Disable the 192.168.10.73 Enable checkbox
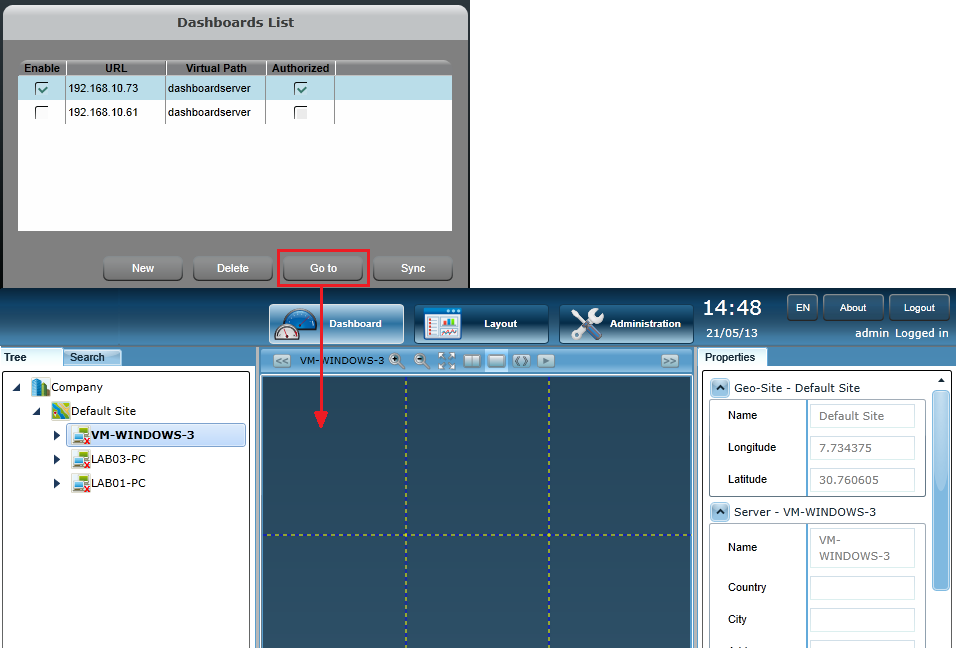Image resolution: width=956 pixels, height=648 pixels. 42,88
